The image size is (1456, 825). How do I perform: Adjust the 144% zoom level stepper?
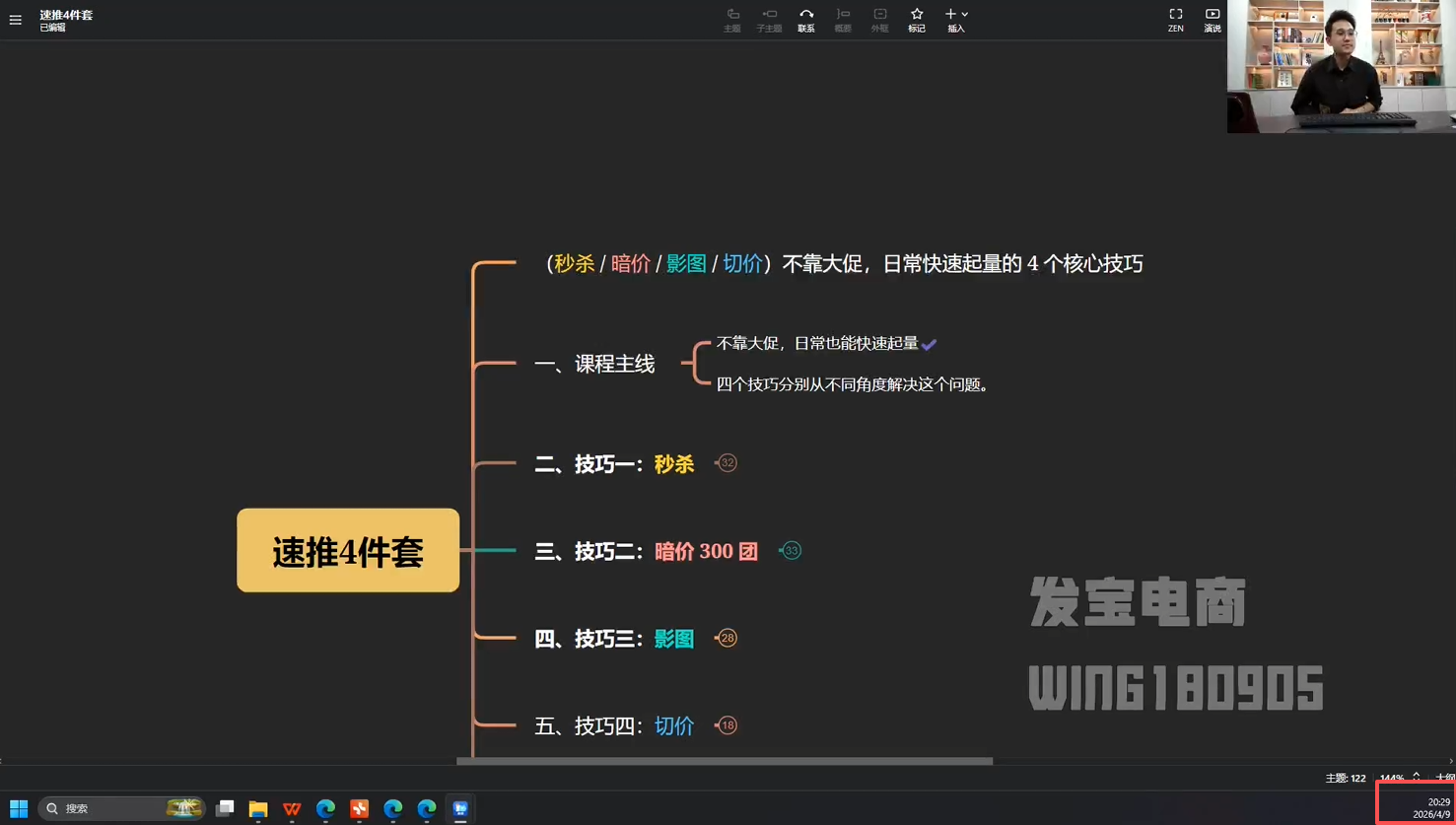click(1416, 778)
